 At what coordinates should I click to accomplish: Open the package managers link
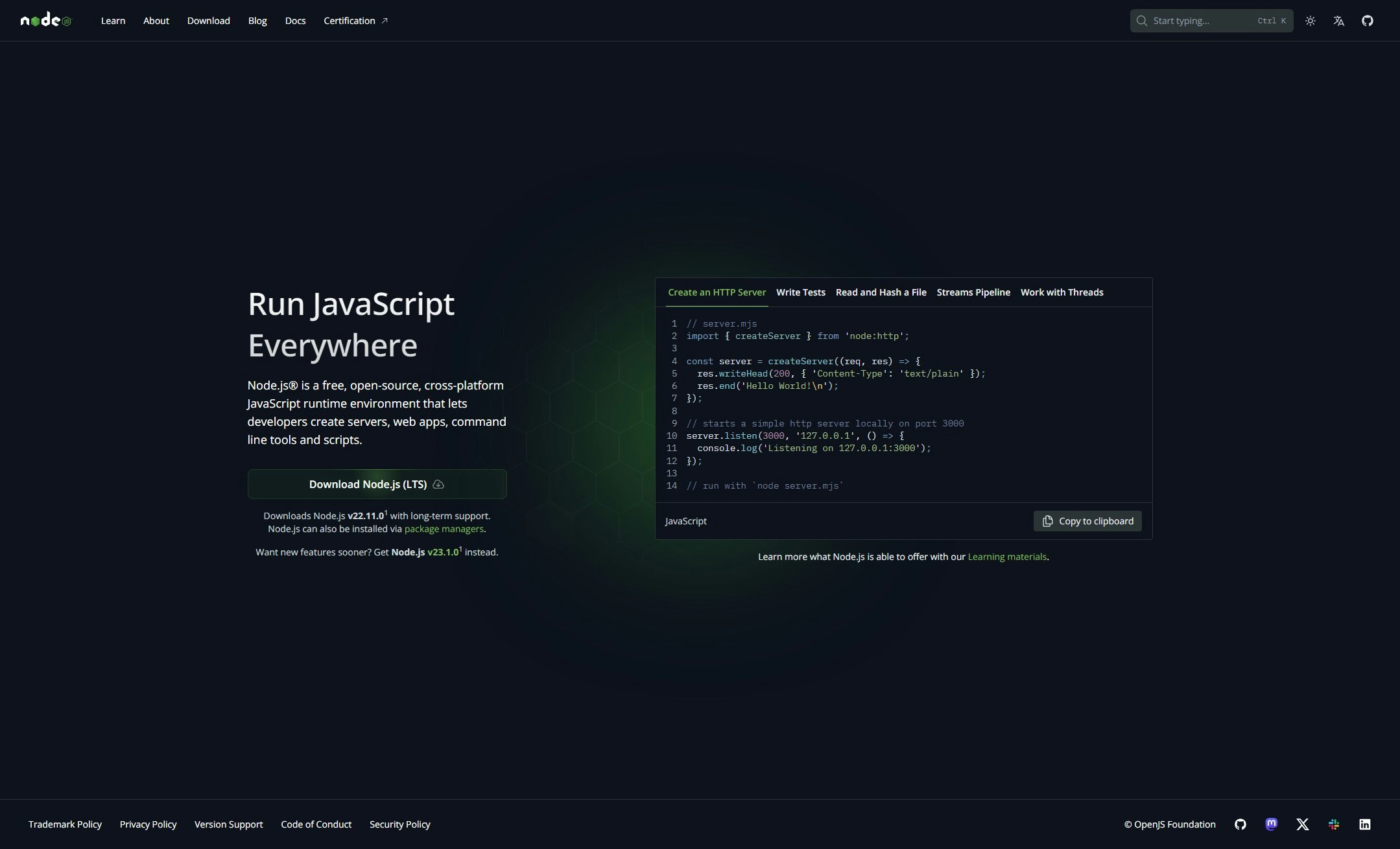[444, 528]
